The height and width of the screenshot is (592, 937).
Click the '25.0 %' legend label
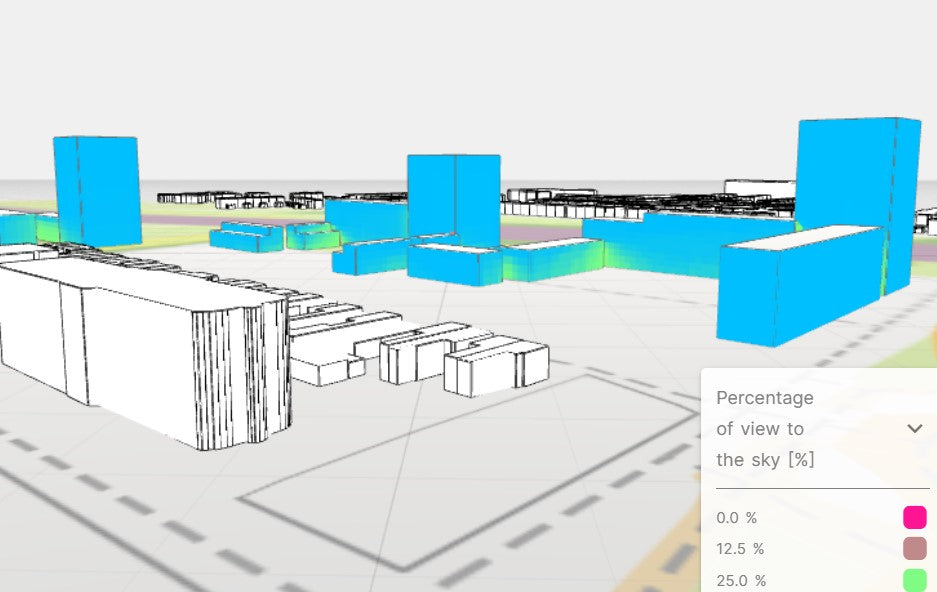pos(740,580)
